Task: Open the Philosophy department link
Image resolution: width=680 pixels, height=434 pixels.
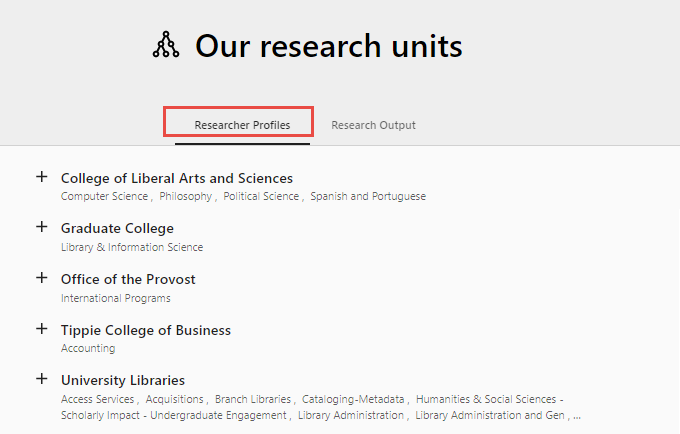Action: pos(185,197)
